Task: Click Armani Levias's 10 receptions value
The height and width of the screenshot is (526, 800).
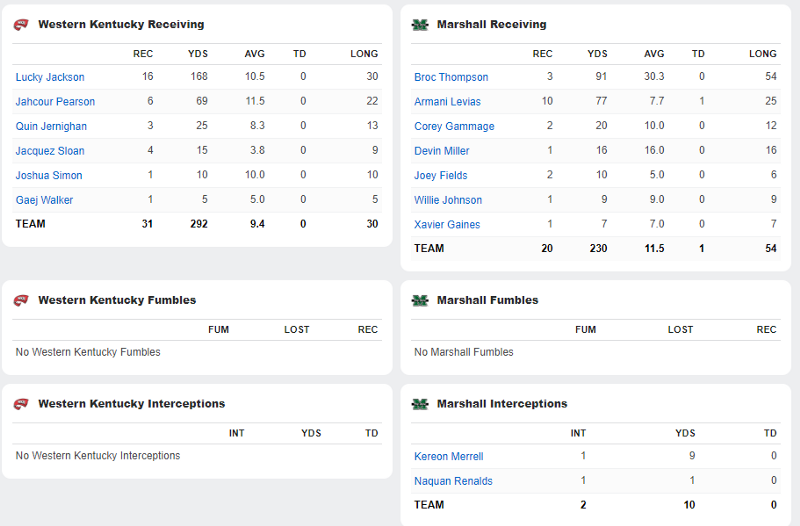Action: pyautogui.click(x=547, y=101)
